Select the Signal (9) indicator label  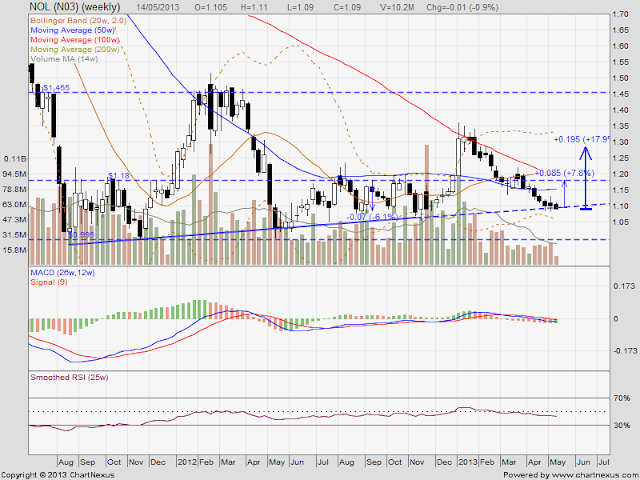tap(49, 282)
